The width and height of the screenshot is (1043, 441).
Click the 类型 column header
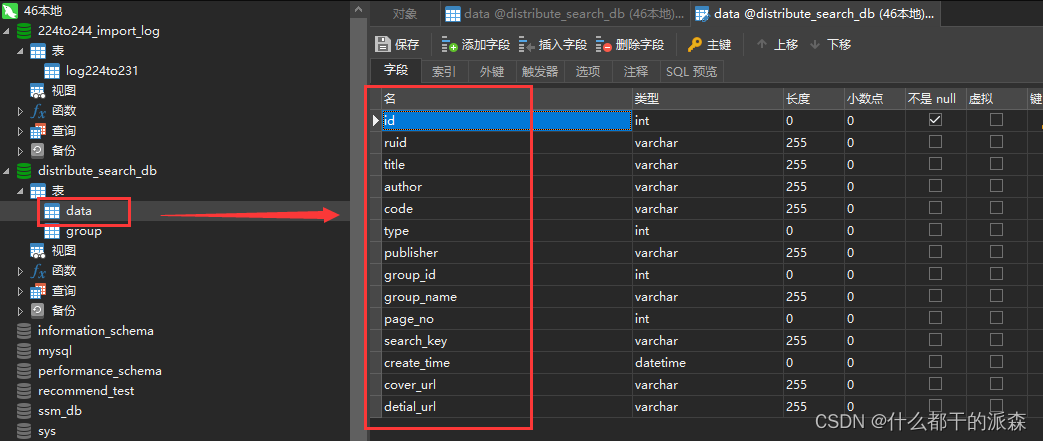[x=708, y=98]
